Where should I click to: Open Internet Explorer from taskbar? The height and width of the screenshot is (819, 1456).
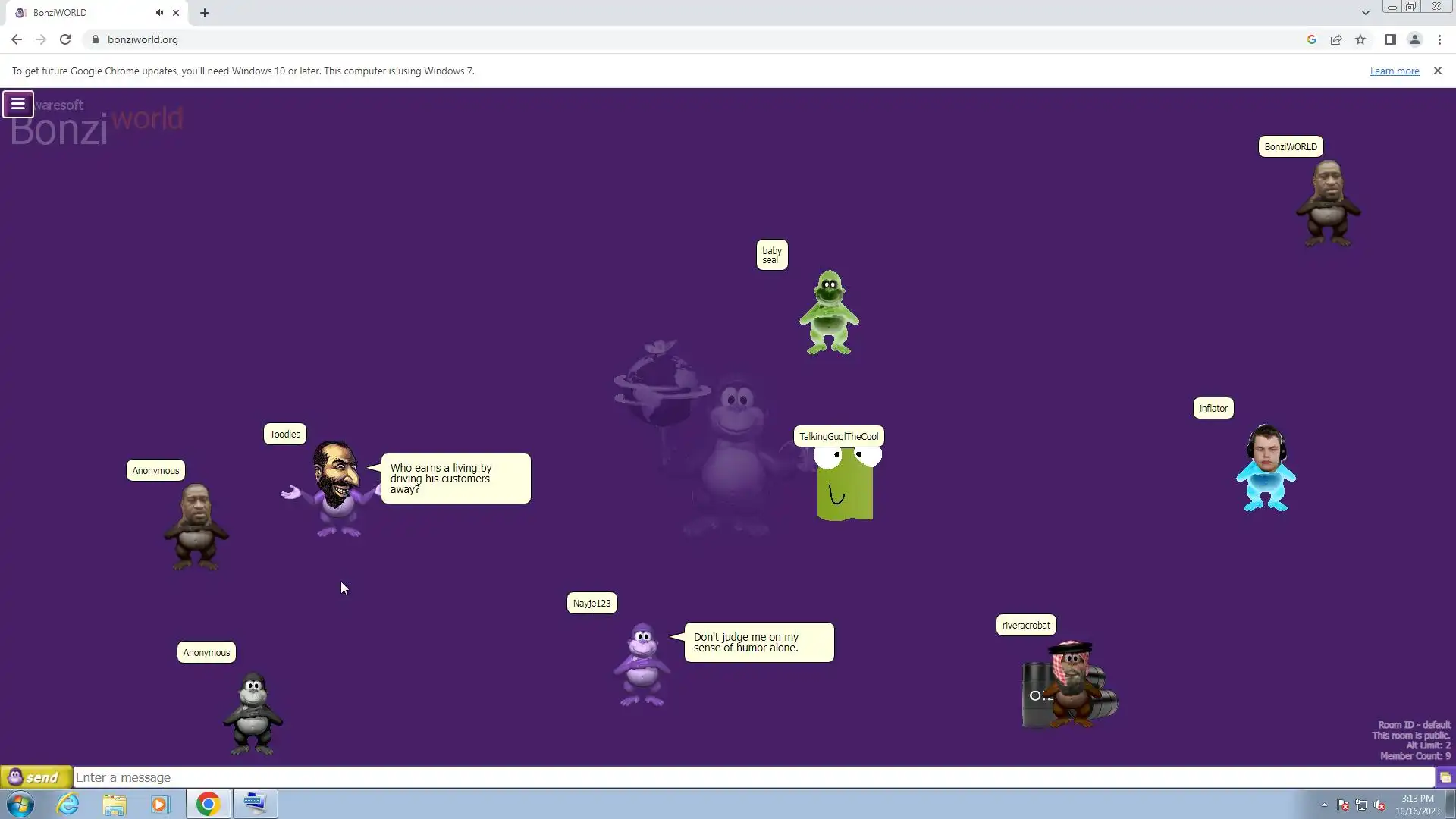68,804
